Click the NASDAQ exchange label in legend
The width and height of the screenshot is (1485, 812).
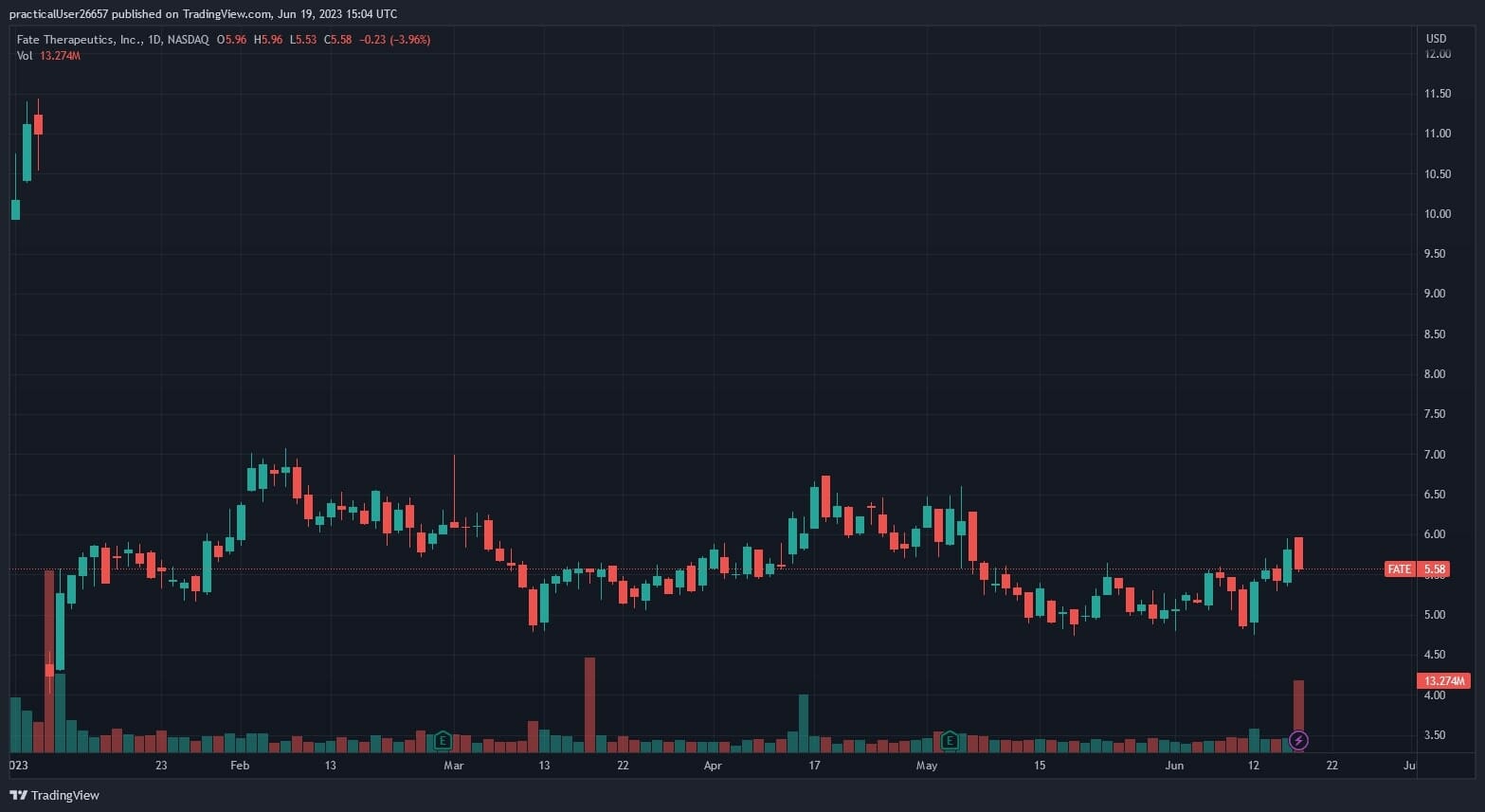click(x=188, y=40)
